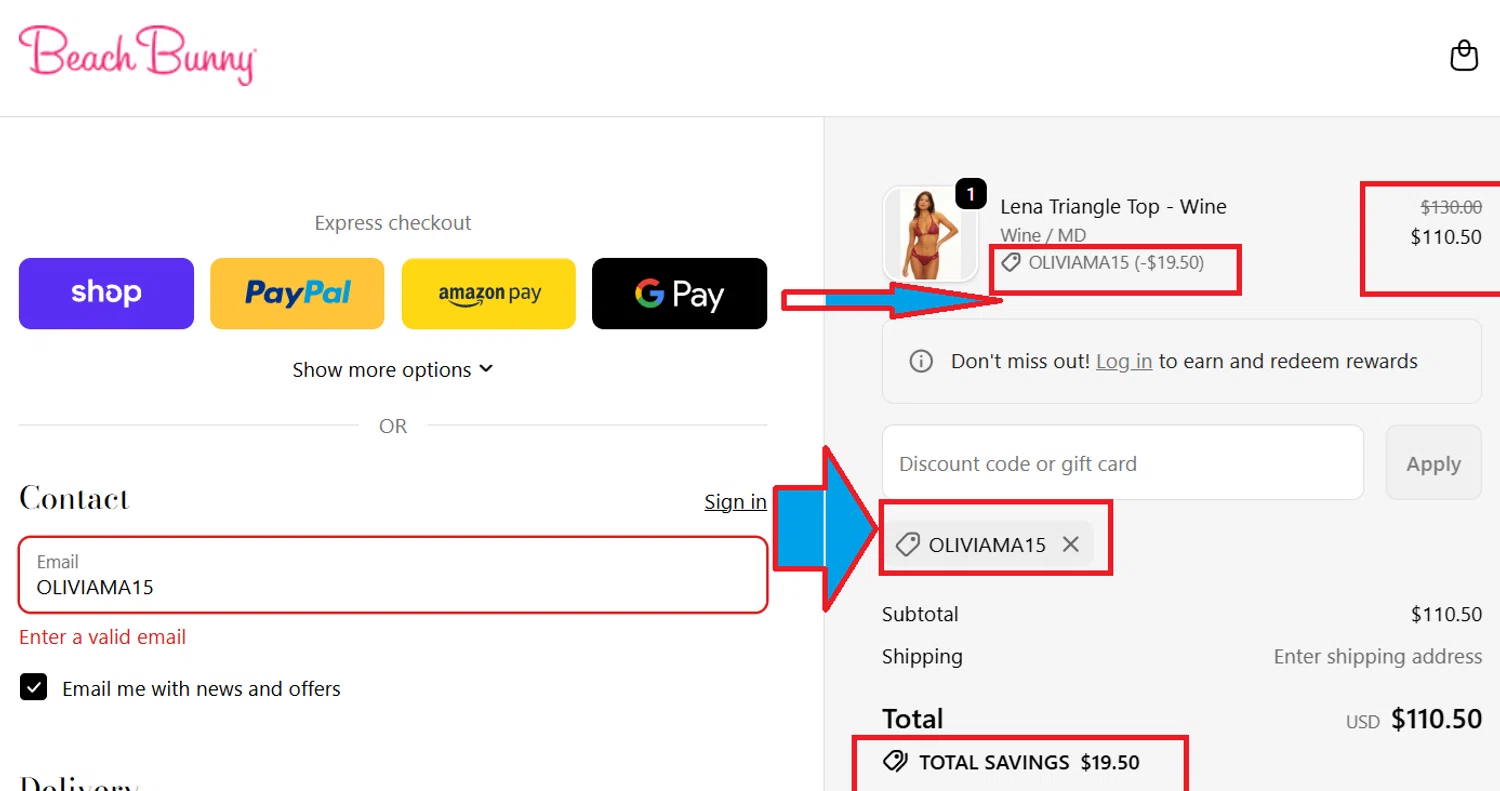Uncheck Email me with news and offers
Viewport: 1500px width, 791px height.
tap(34, 688)
